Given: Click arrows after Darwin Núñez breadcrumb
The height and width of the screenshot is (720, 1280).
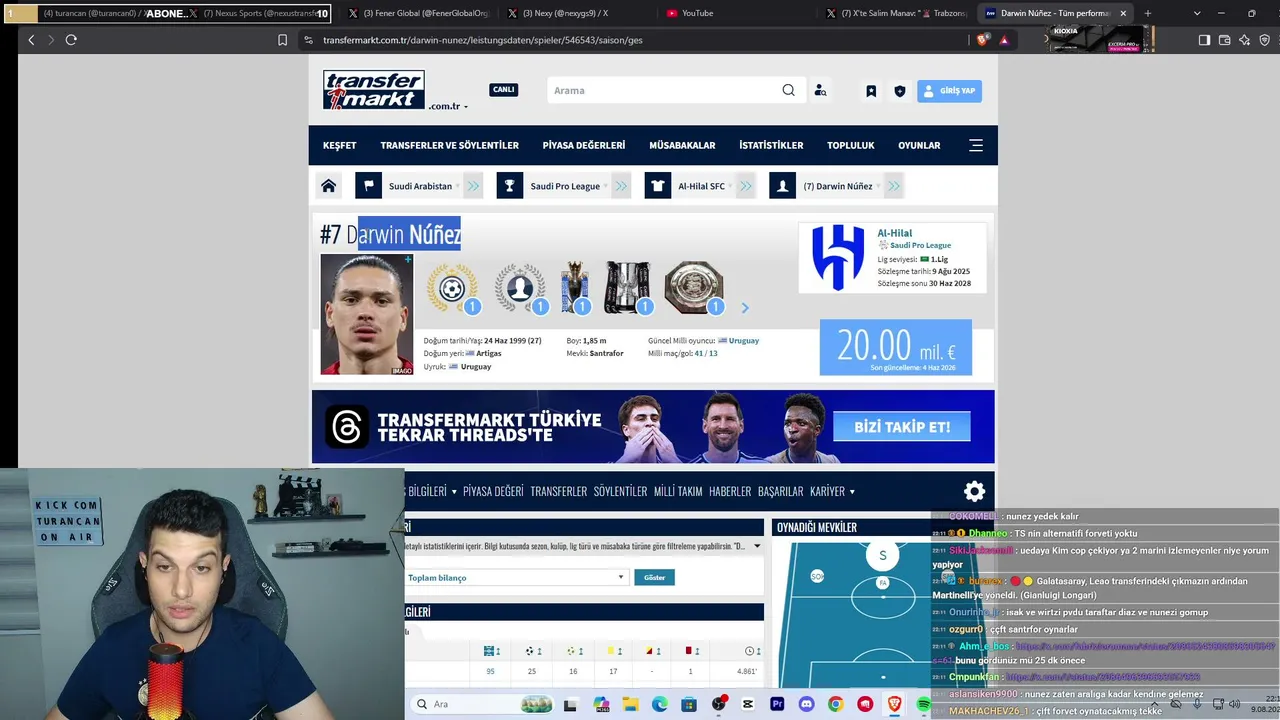Looking at the screenshot, I should (x=894, y=186).
